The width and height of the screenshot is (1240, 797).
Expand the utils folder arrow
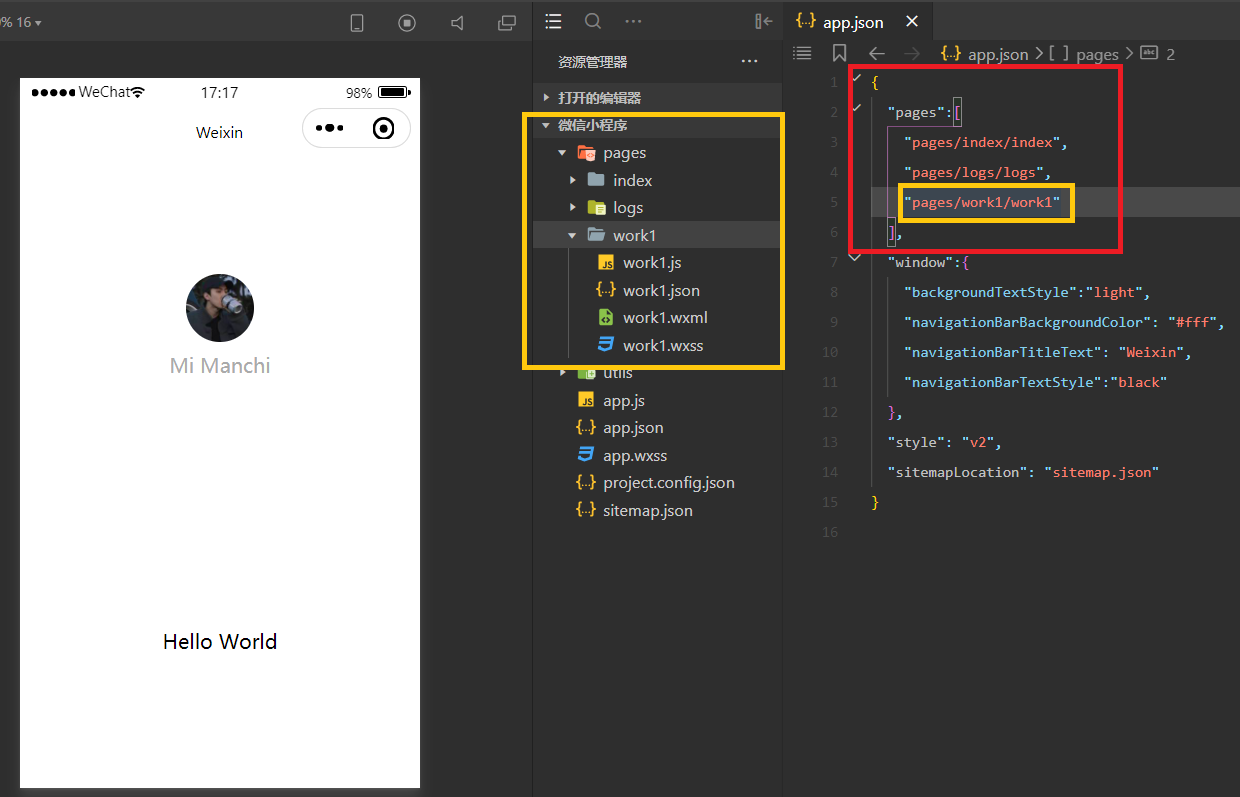[563, 373]
